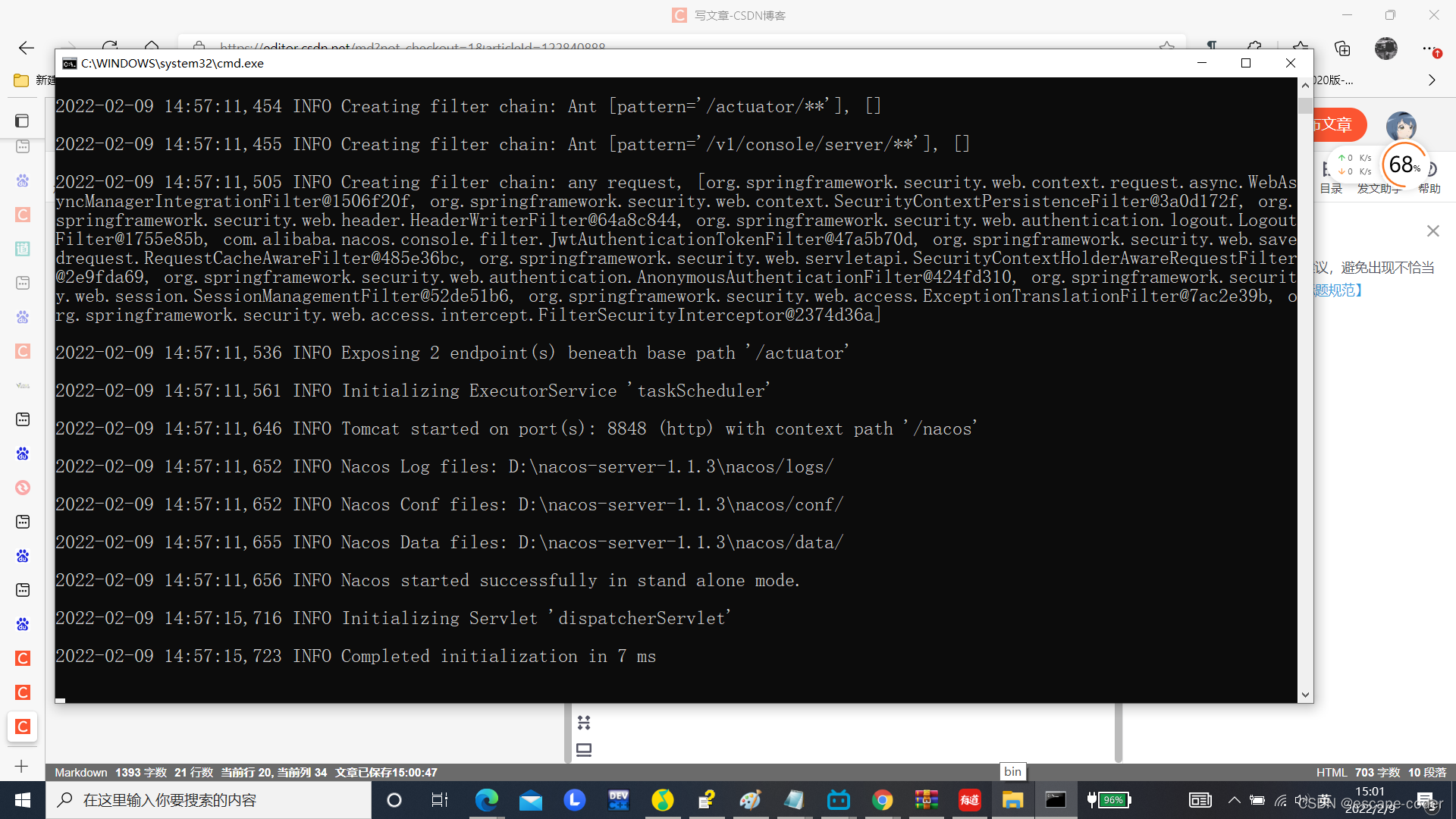Open Edge Collections icon in the toolbar
Screen dimensions: 1456x819
[x=1342, y=49]
